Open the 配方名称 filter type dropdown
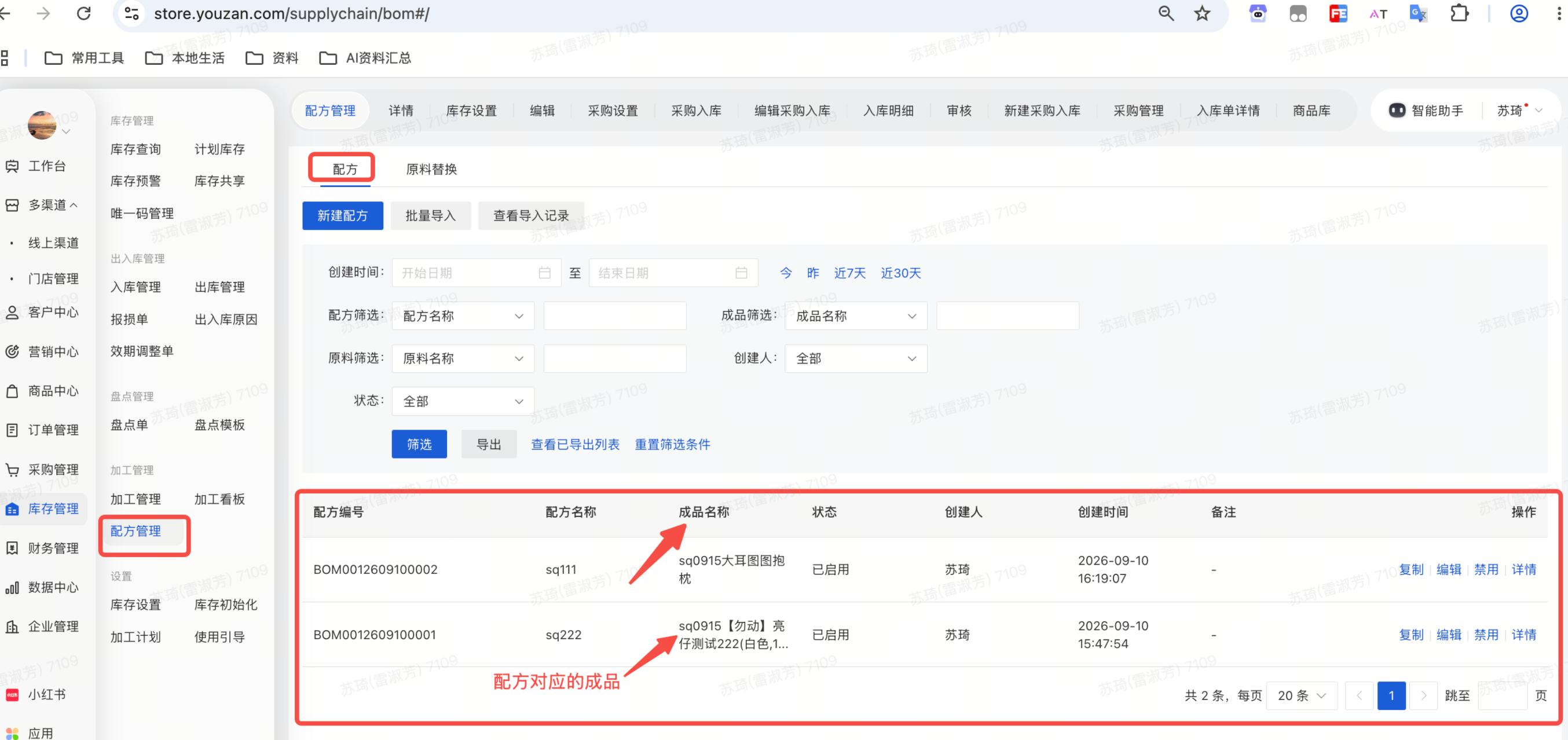 463,316
